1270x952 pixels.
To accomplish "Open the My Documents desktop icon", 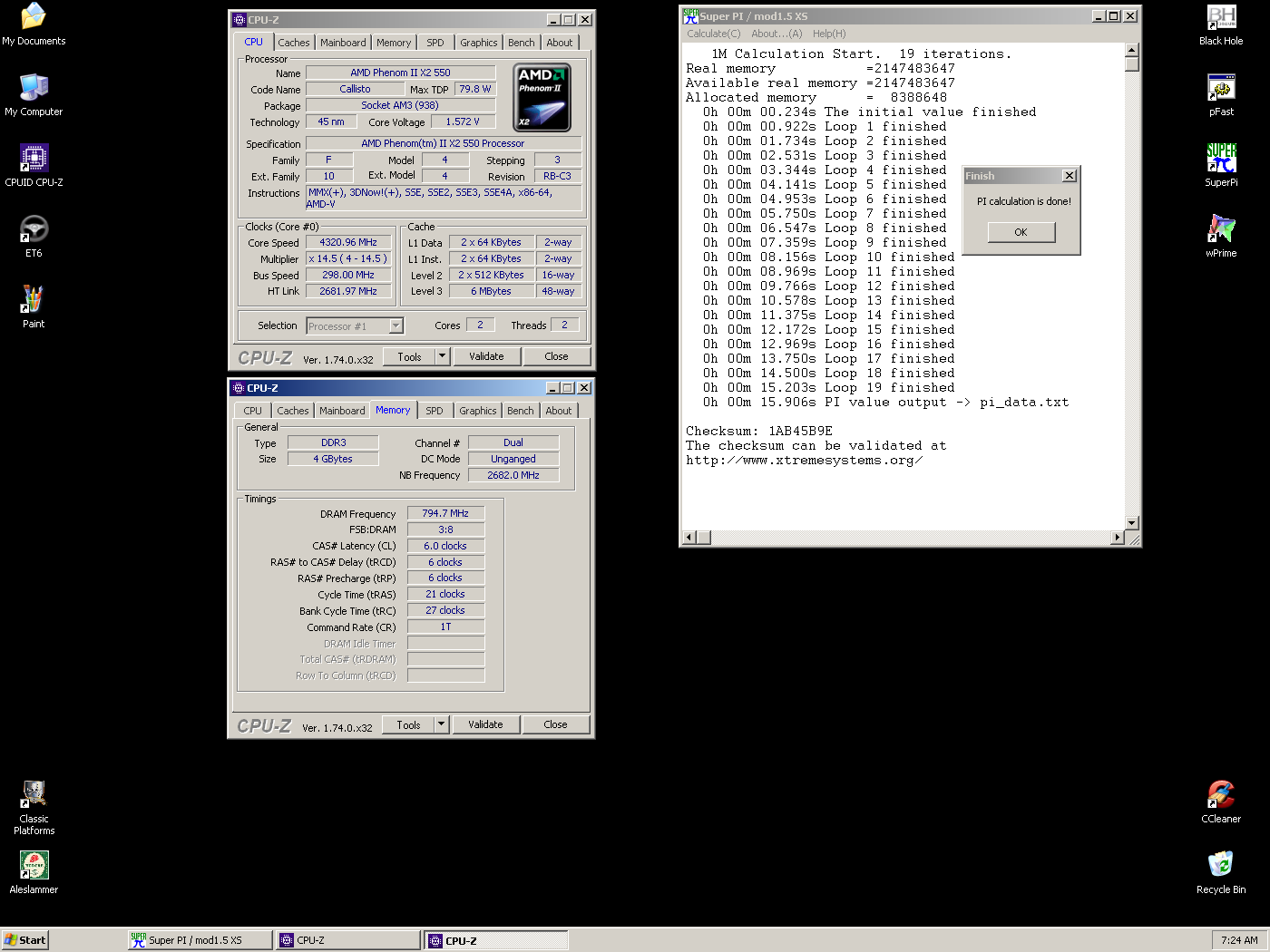I will (x=34, y=24).
